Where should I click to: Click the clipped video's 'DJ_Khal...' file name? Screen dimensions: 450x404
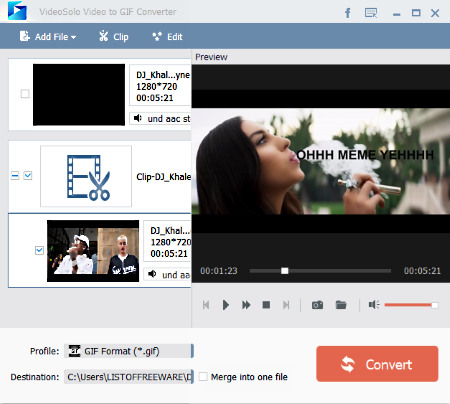click(170, 231)
